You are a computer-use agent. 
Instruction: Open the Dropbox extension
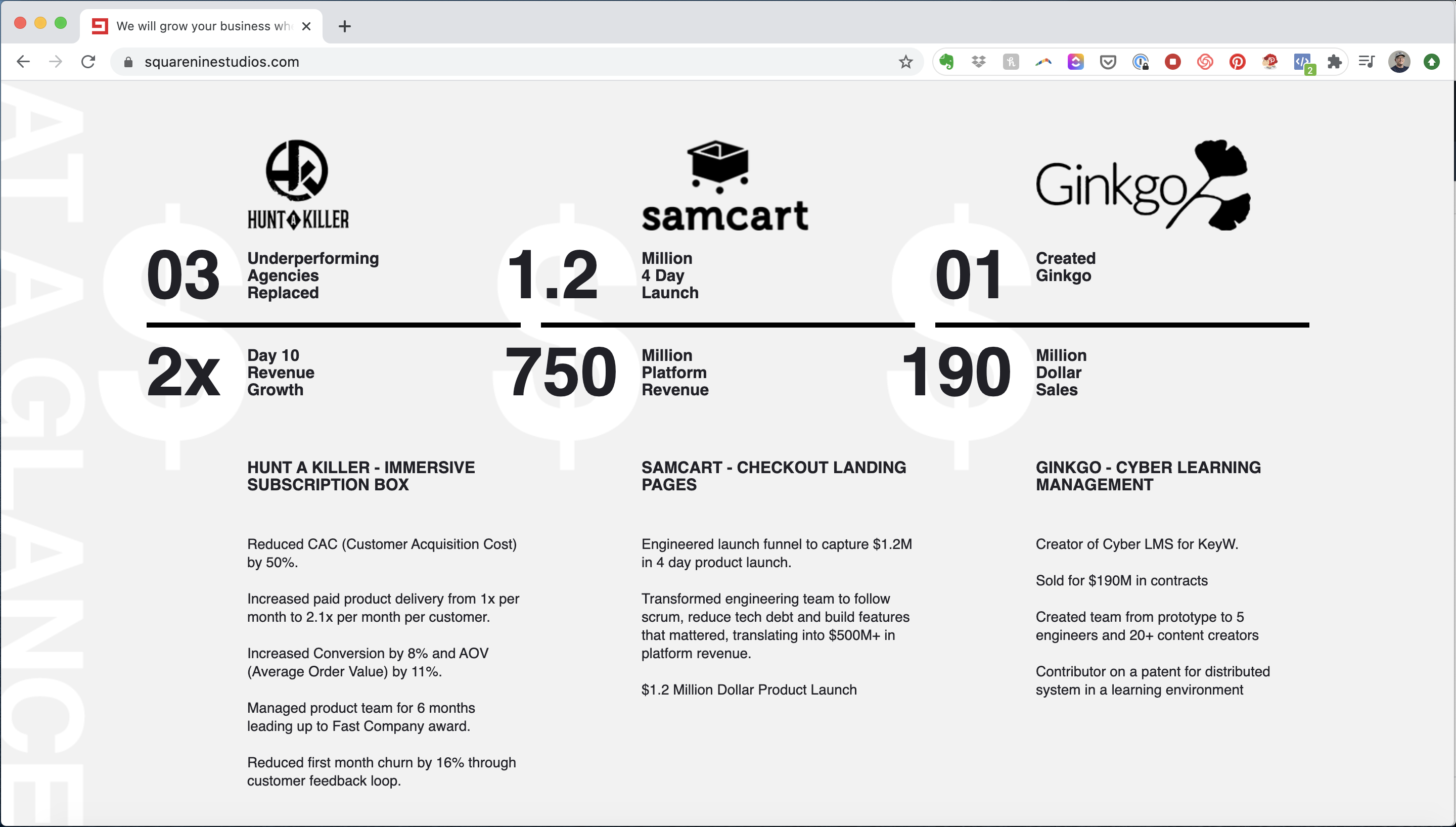(x=978, y=61)
